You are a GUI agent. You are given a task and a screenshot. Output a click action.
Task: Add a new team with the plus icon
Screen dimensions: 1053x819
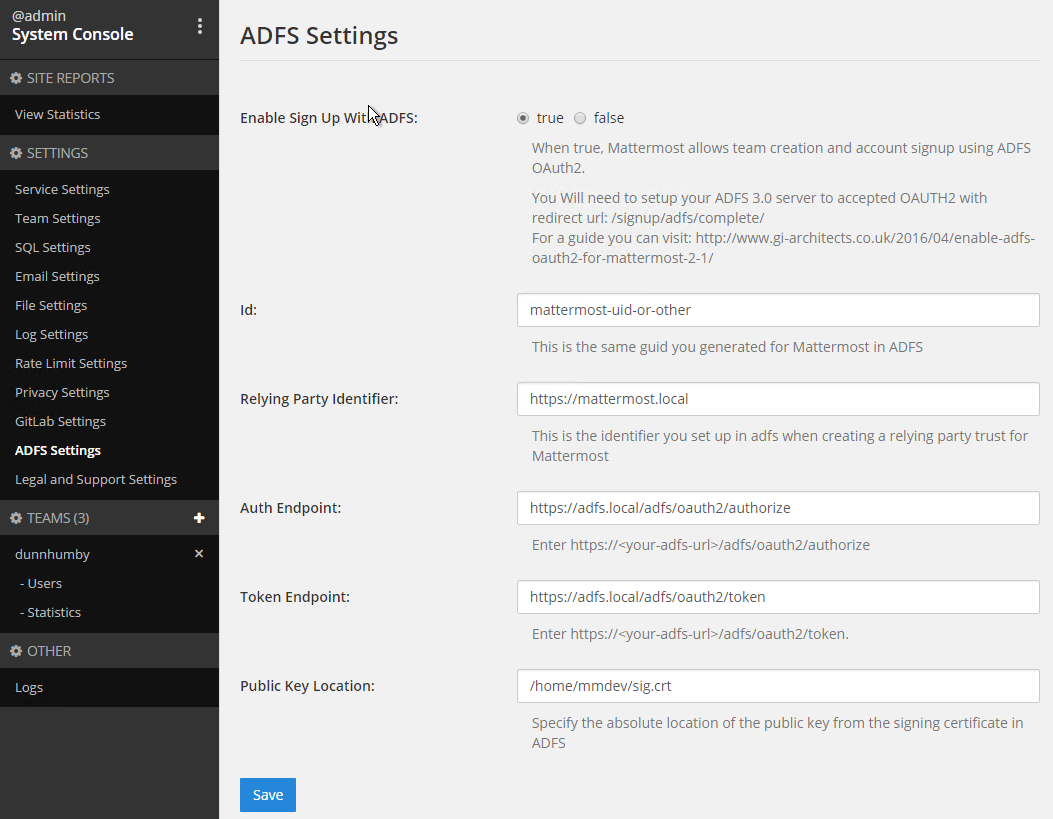[199, 518]
